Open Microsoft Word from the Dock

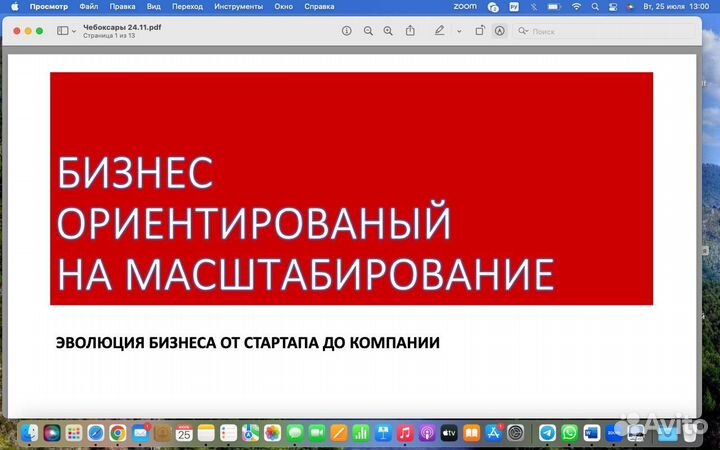pos(591,433)
